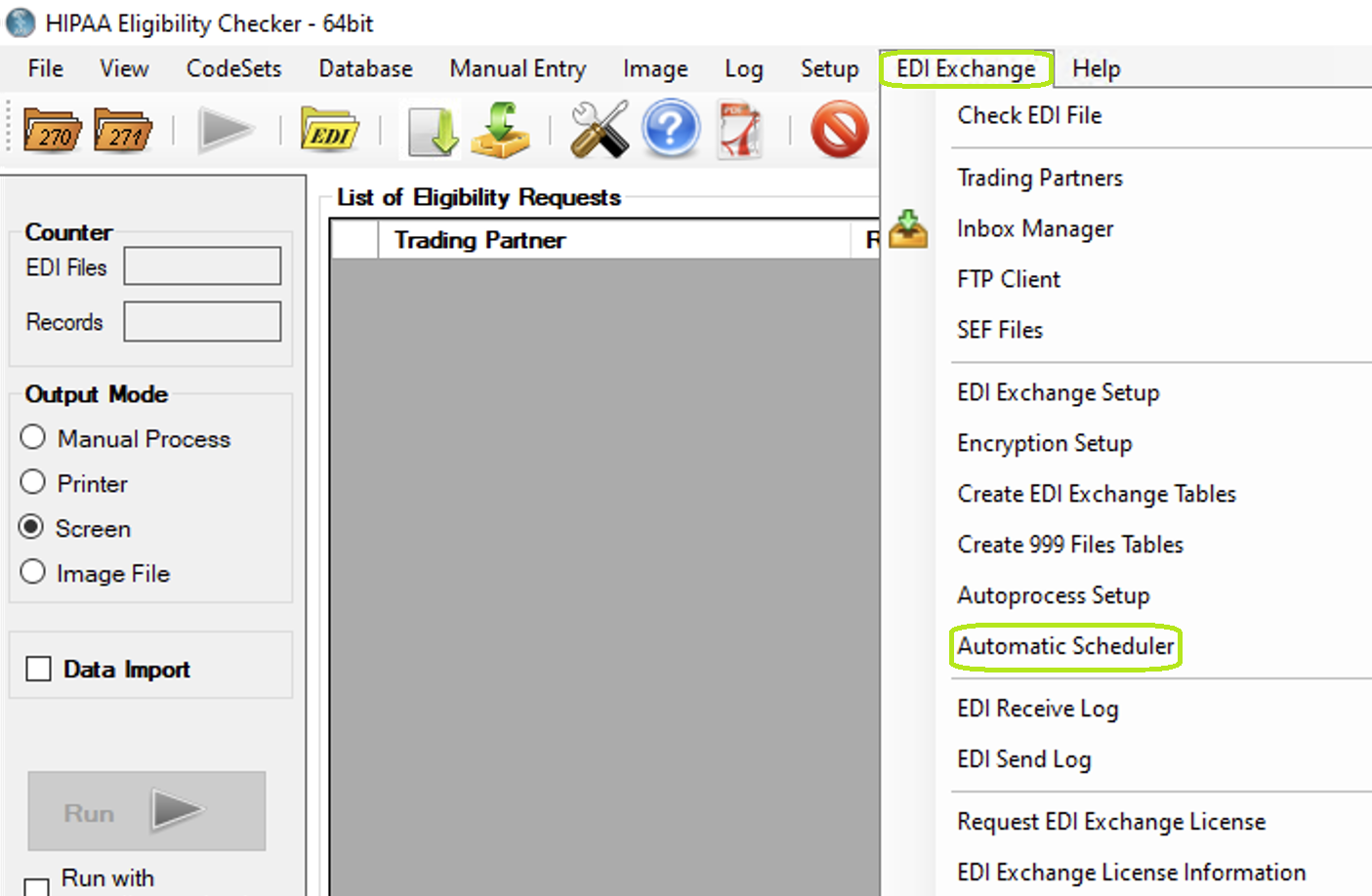Open the wrench and screwdriver setup icon
1372x896 pixels.
click(600, 130)
